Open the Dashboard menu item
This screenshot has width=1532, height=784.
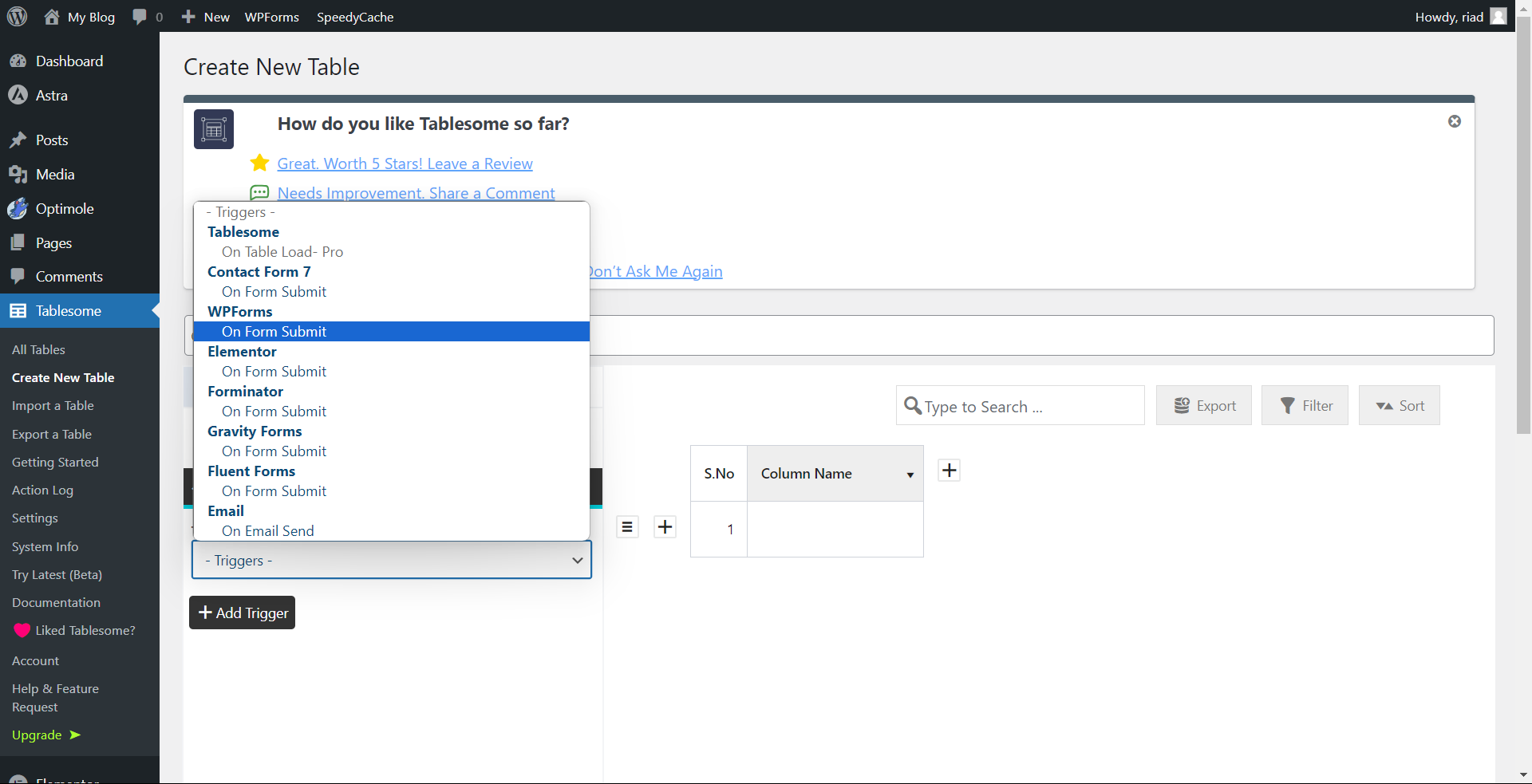coord(69,61)
